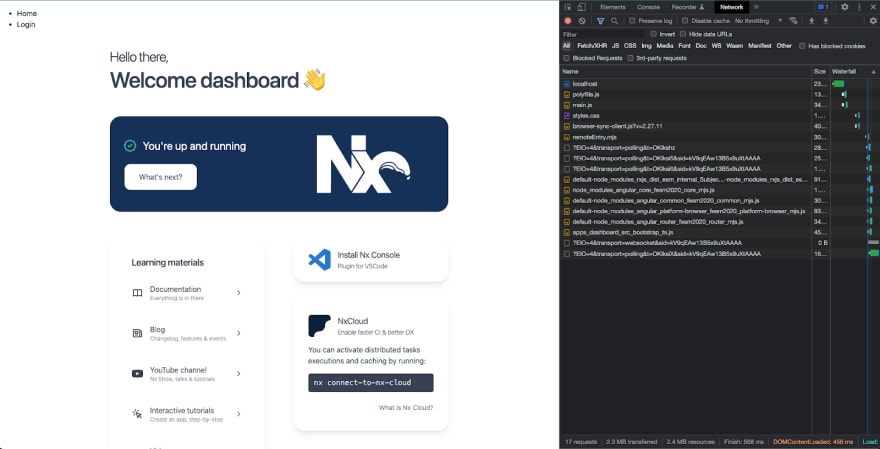880x449 pixels.
Task: Toggle the device toolbar icon
Action: (x=581, y=7)
